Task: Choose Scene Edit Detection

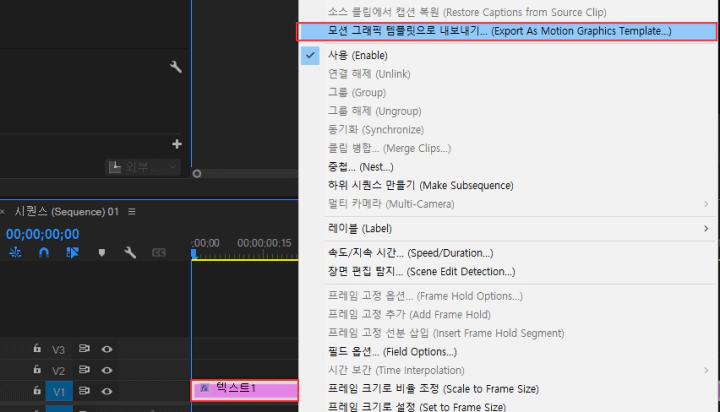Action: pyautogui.click(x=422, y=271)
